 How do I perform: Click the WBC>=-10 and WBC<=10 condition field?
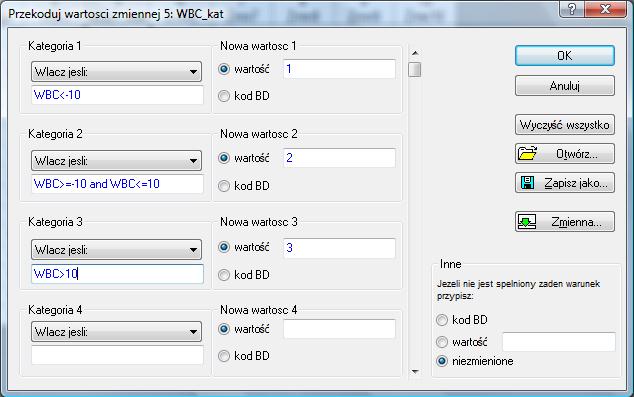click(x=117, y=184)
